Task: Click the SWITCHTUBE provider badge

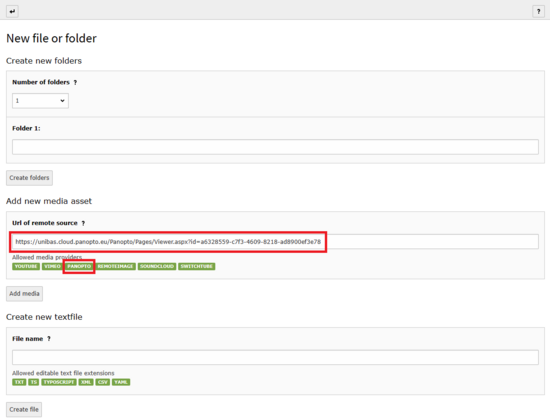Action: 196,266
